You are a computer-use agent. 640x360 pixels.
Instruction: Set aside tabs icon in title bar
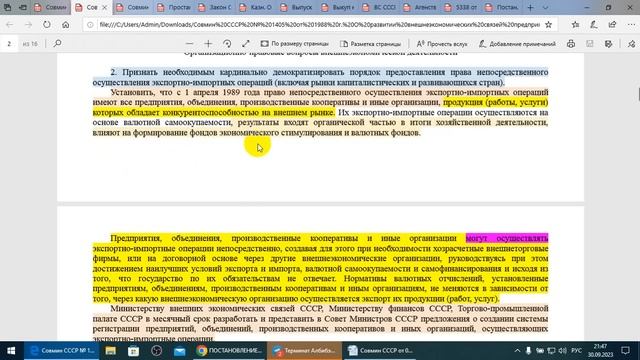click(23, 7)
